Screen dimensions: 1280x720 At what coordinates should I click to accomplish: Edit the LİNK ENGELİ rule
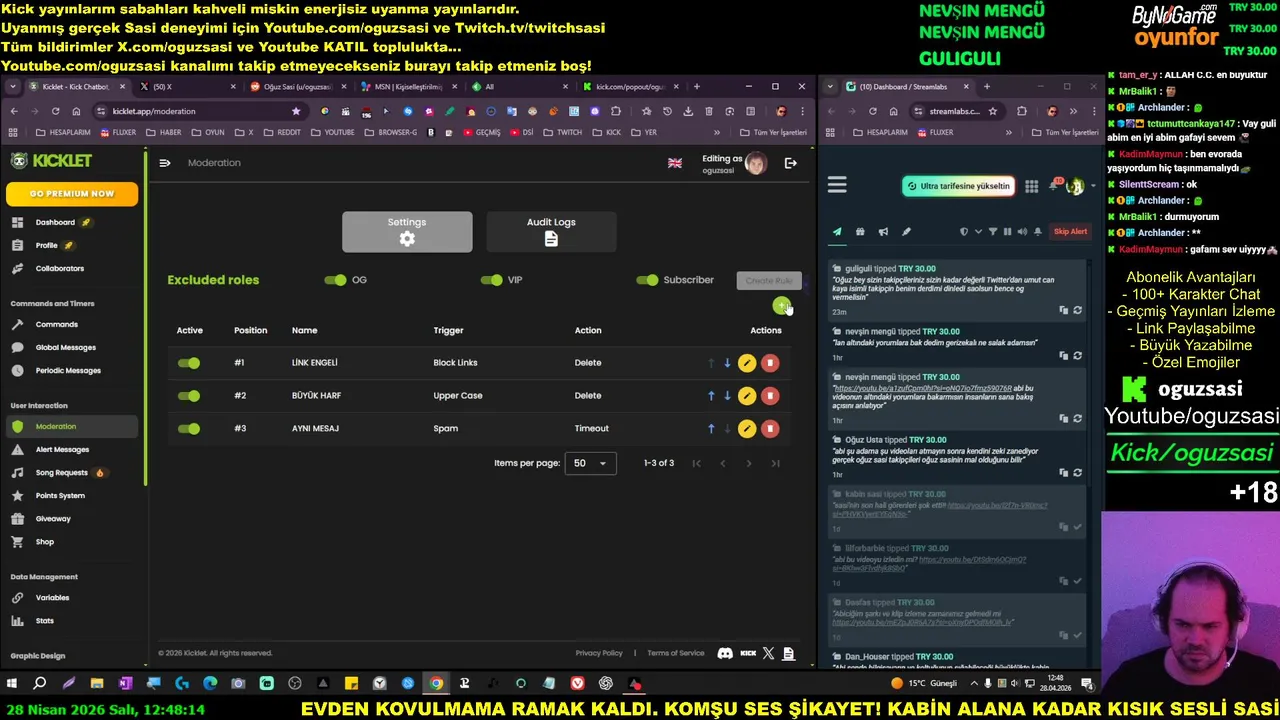pos(747,363)
